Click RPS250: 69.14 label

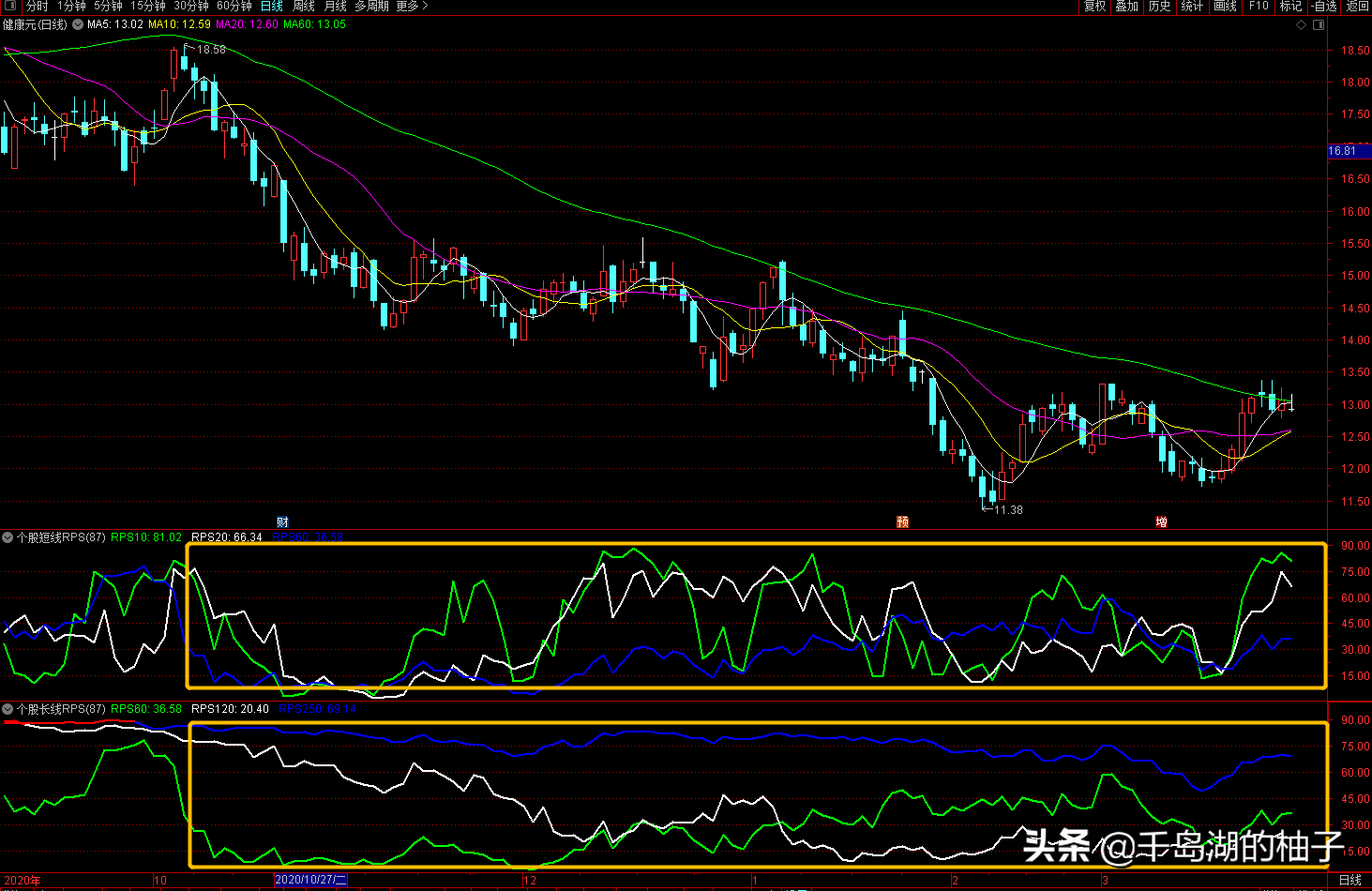[x=317, y=709]
